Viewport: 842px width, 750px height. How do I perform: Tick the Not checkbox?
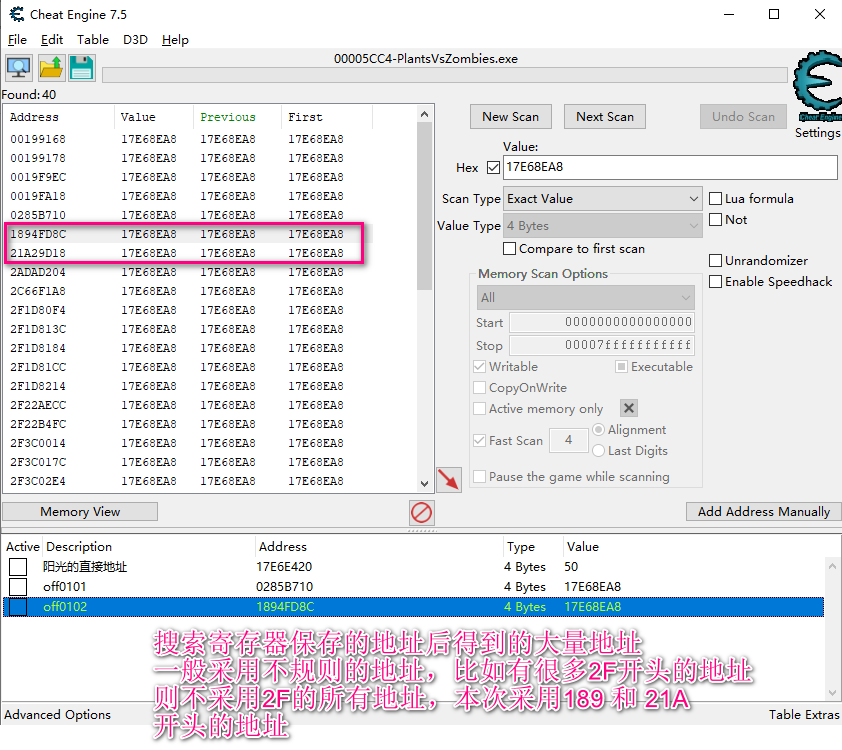(715, 220)
